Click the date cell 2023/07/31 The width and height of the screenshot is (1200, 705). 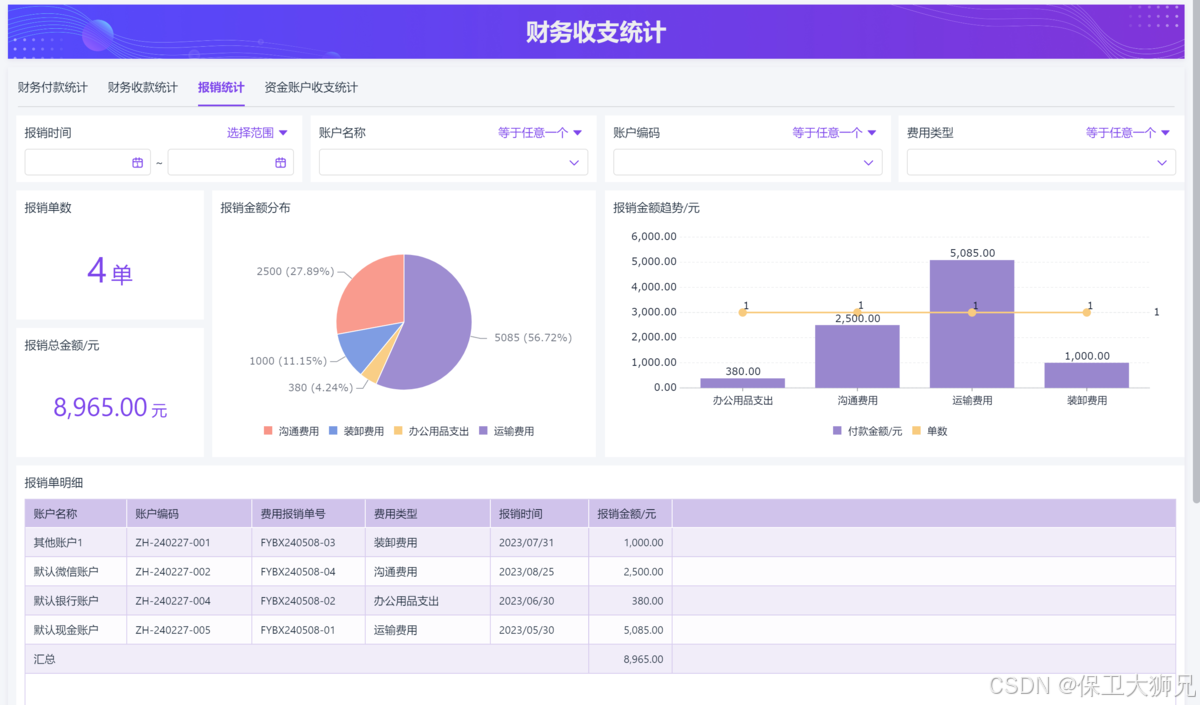coord(540,543)
